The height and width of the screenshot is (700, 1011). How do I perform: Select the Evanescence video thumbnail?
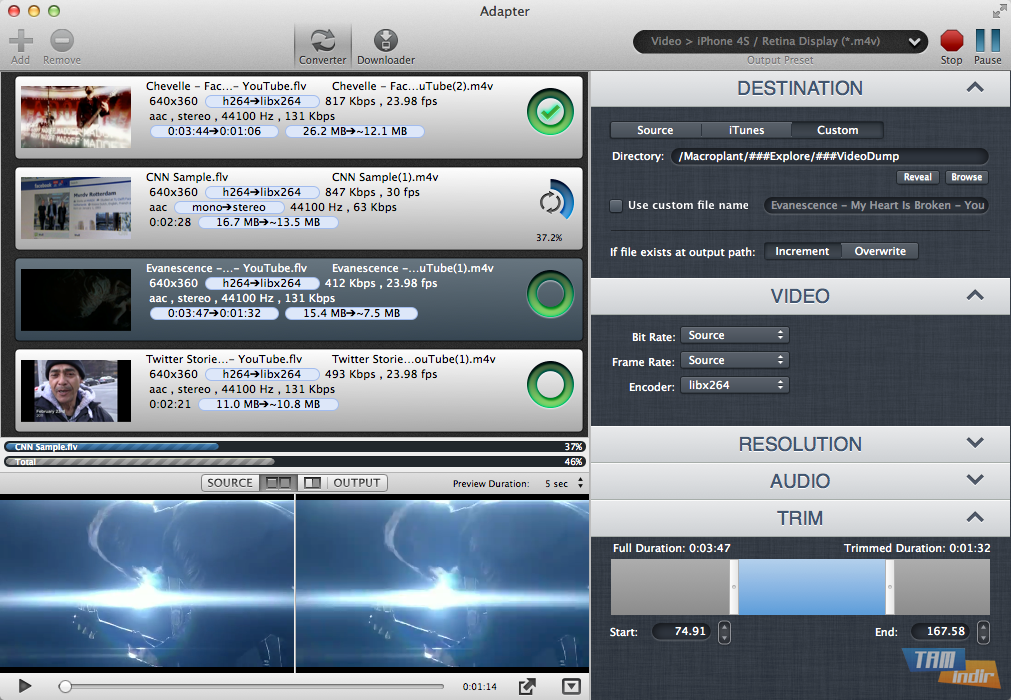pyautogui.click(x=76, y=300)
